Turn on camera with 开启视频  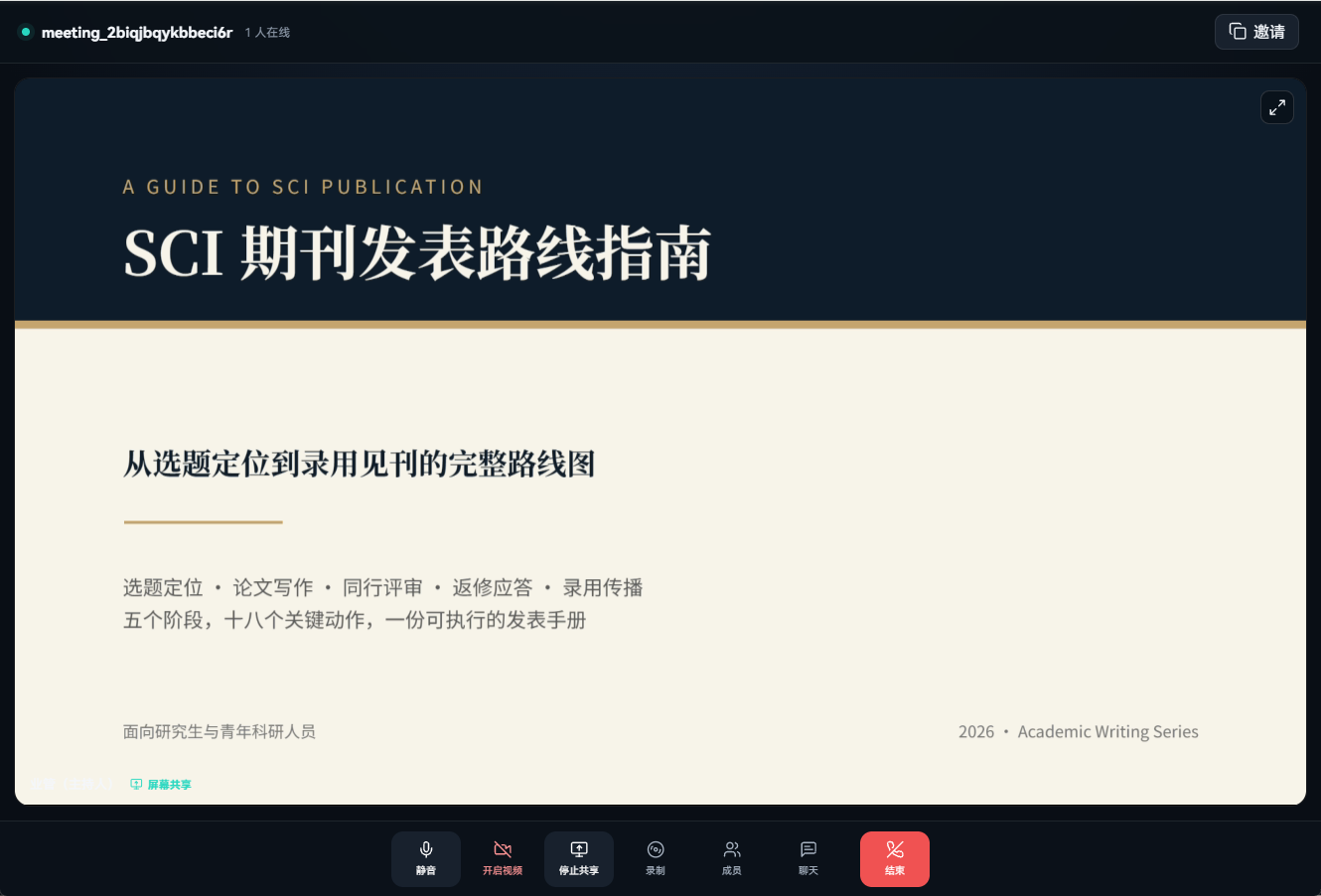pos(503,859)
